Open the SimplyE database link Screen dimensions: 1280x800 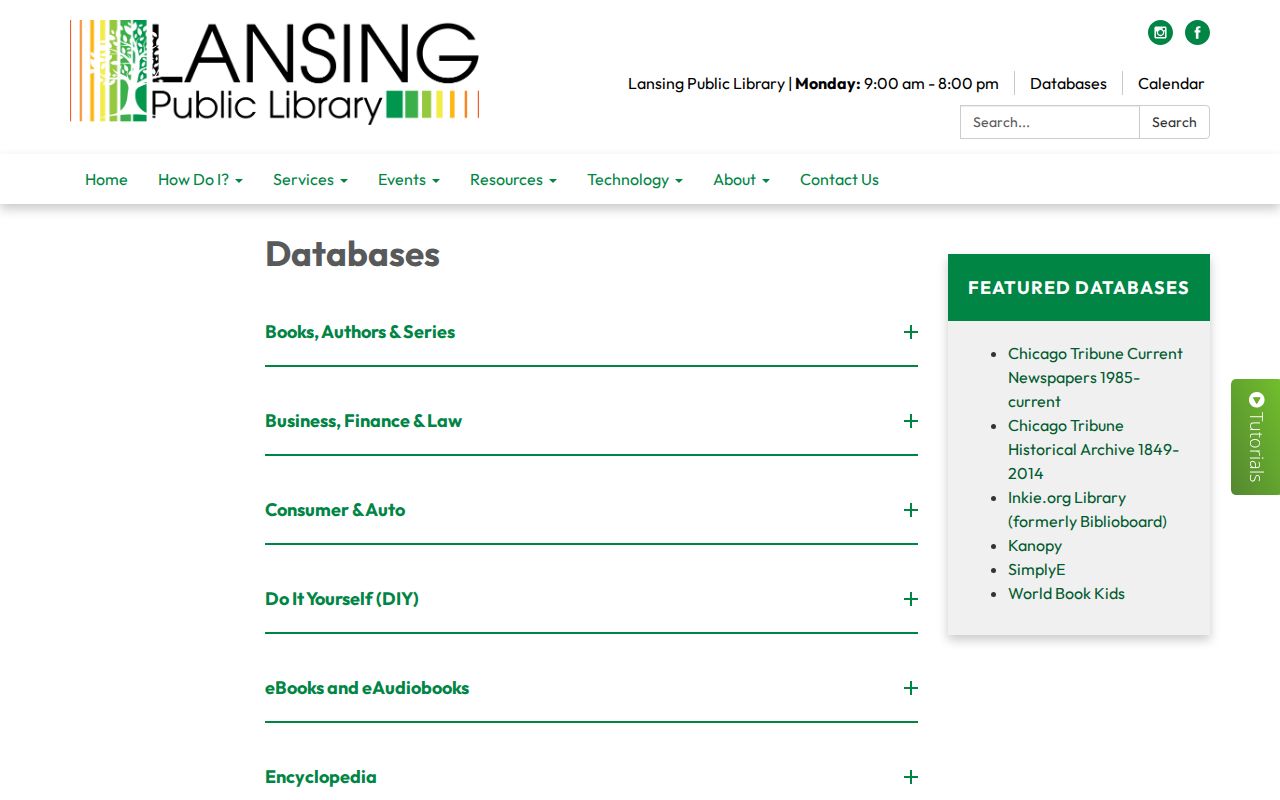pos(1037,570)
